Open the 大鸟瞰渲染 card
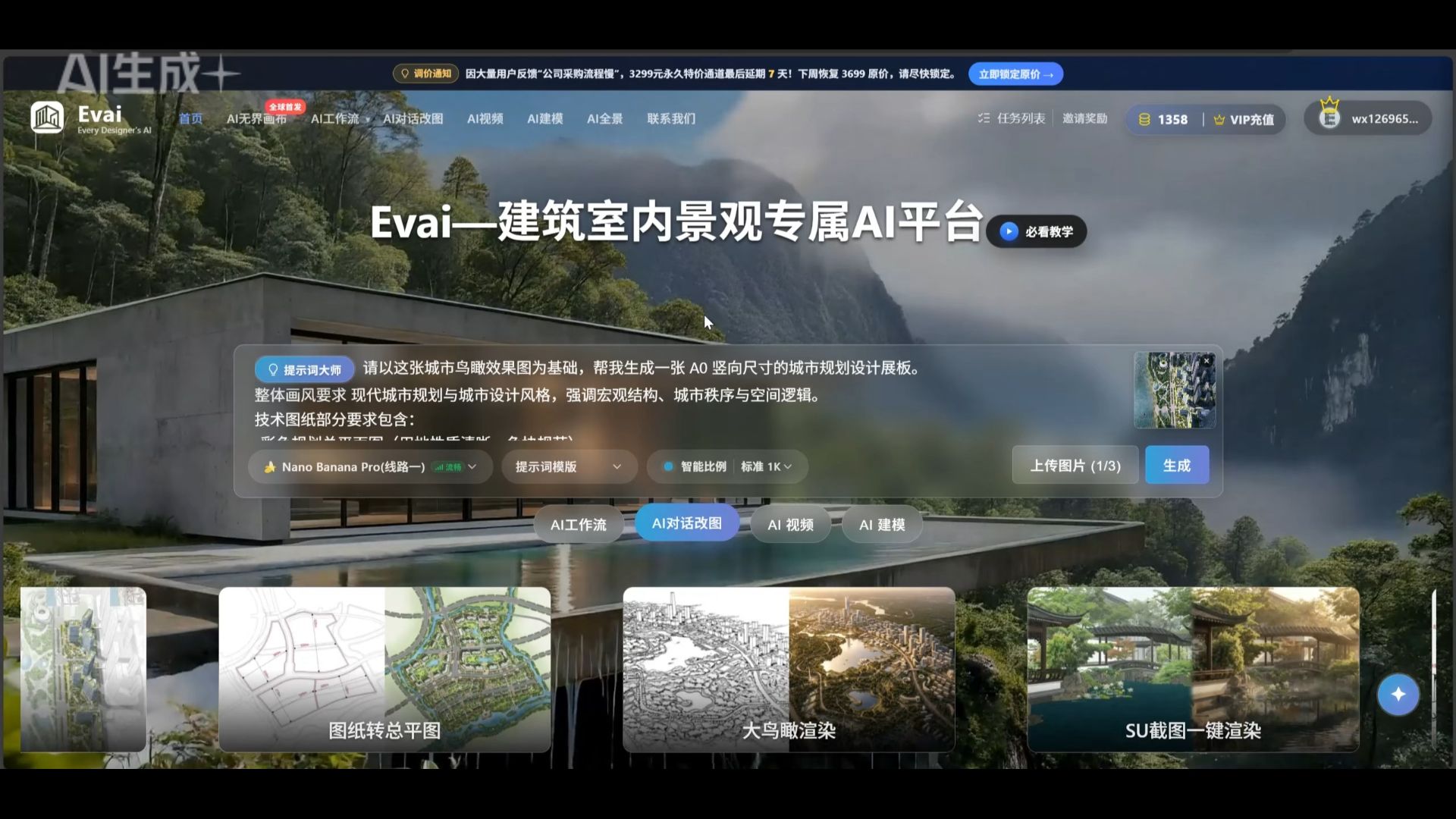 789,670
